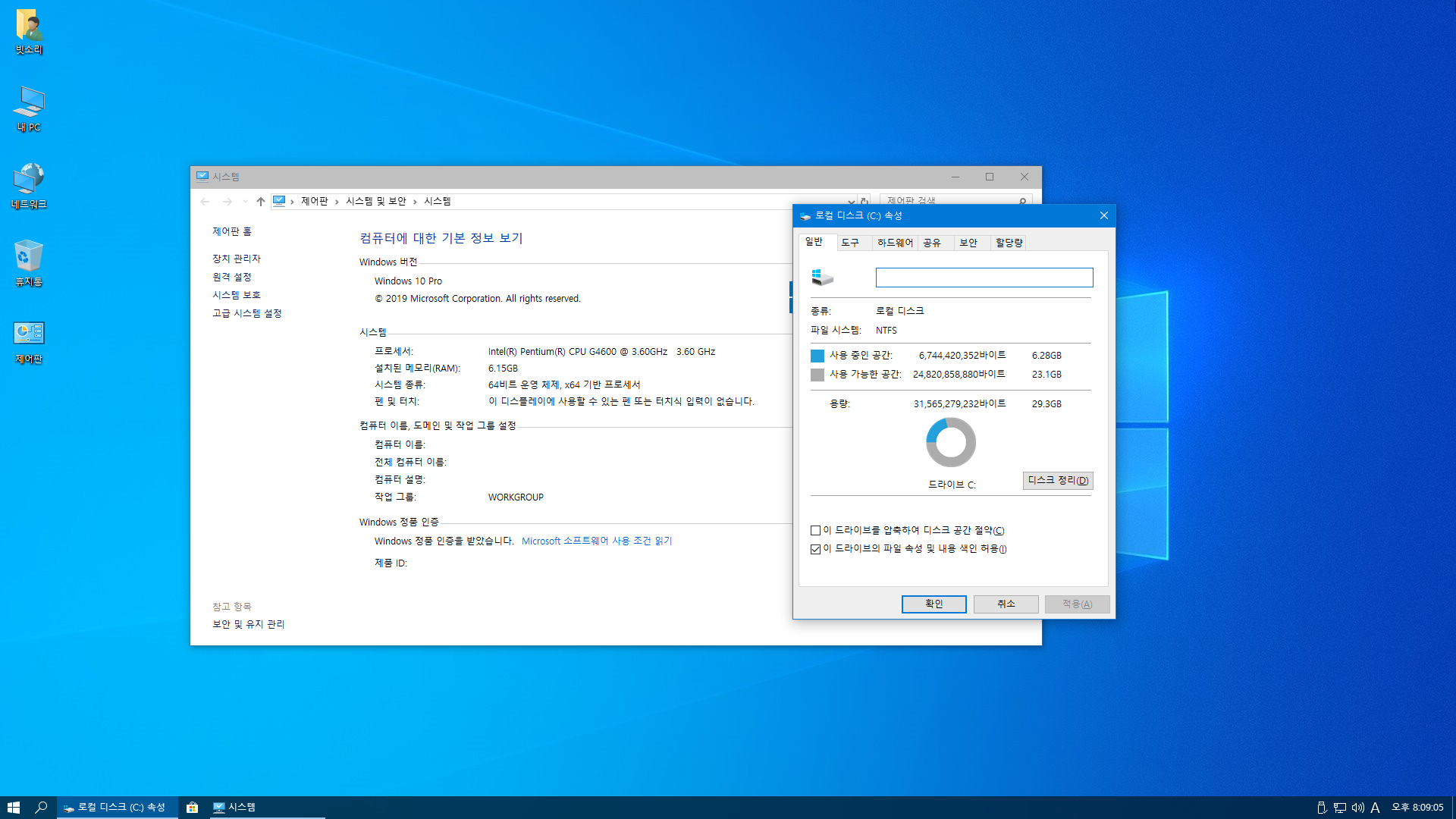Toggle the IME language indicator A

(1375, 808)
